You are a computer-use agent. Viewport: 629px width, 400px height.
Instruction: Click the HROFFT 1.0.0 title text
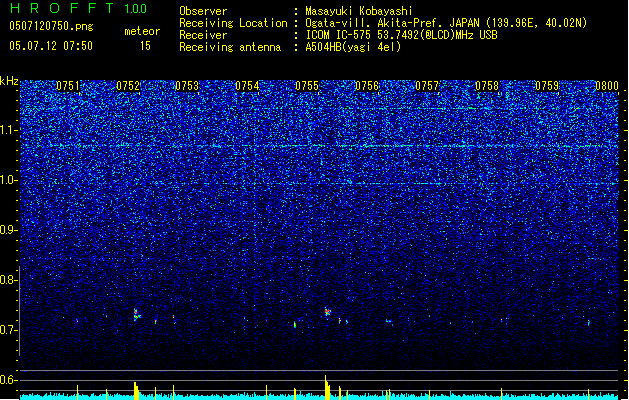(x=78, y=8)
